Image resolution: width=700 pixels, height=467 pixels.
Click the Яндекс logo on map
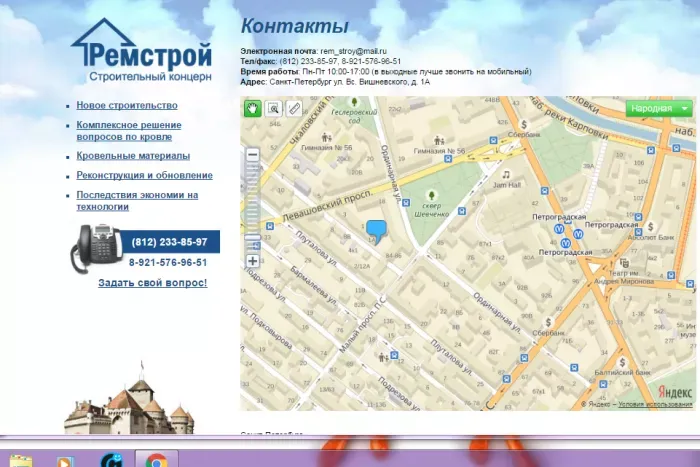(x=675, y=392)
